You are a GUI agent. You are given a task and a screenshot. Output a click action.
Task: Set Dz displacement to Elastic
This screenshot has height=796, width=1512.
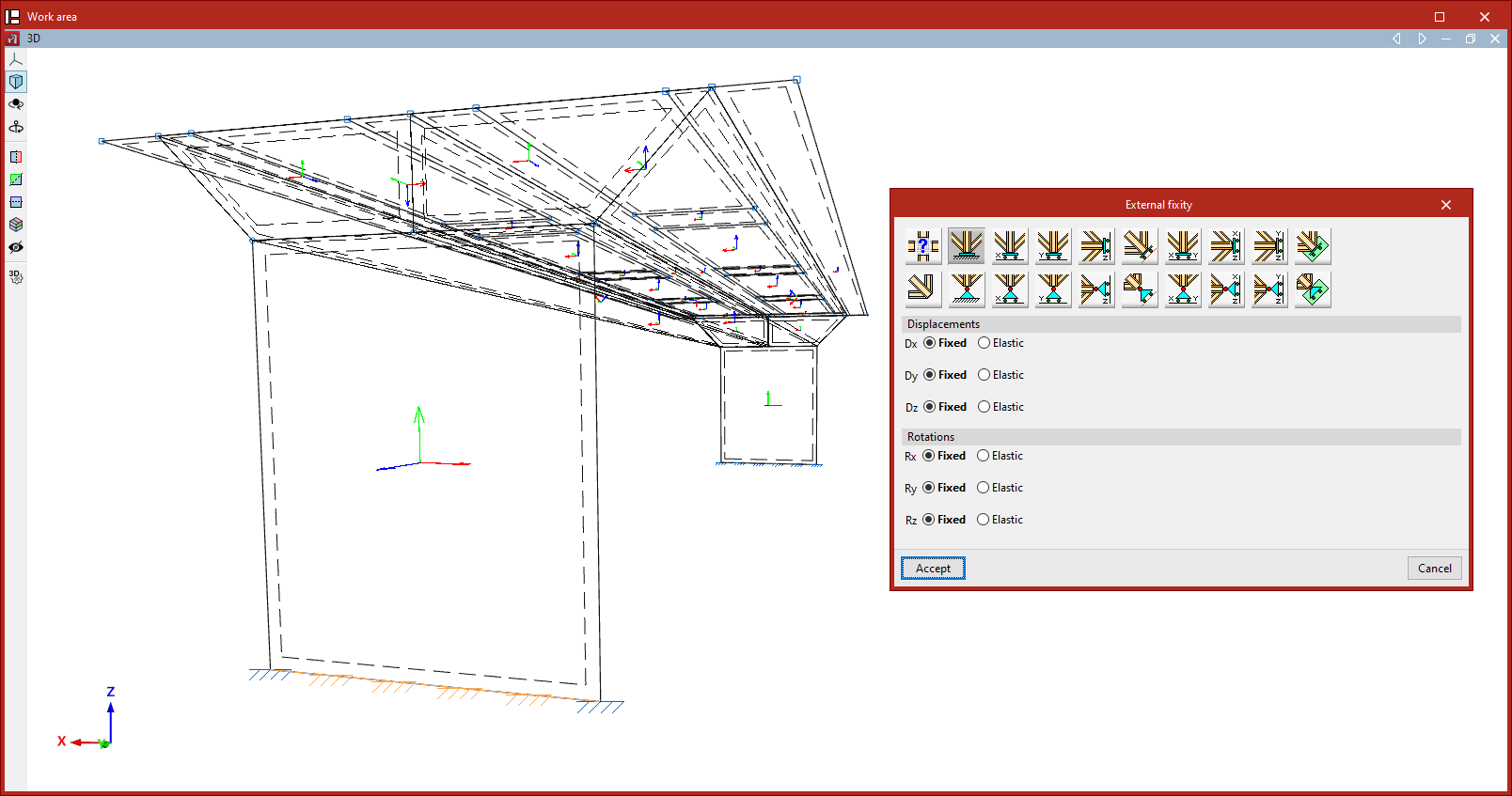(x=1001, y=407)
